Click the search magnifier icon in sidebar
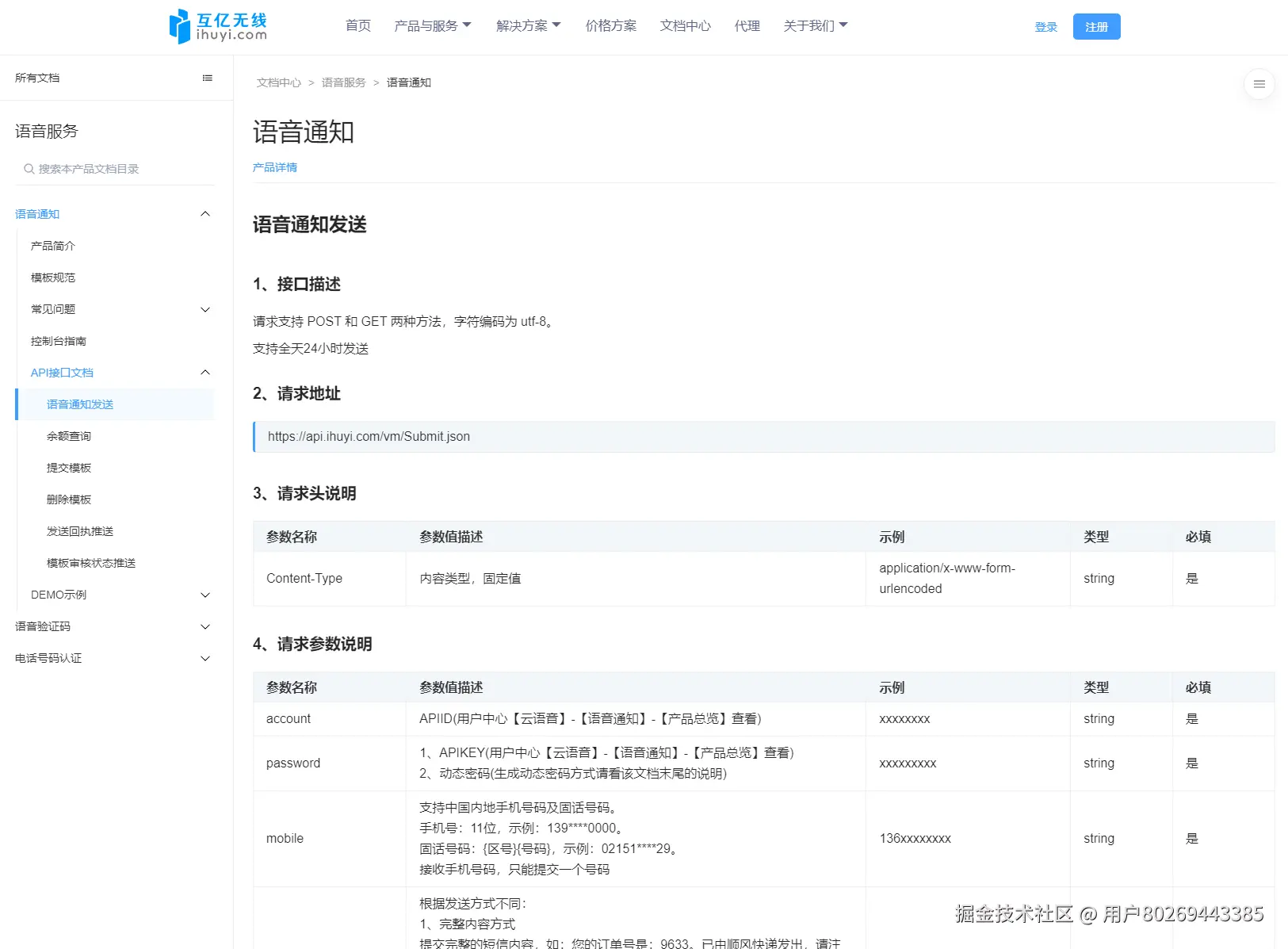1288x949 pixels. click(29, 169)
